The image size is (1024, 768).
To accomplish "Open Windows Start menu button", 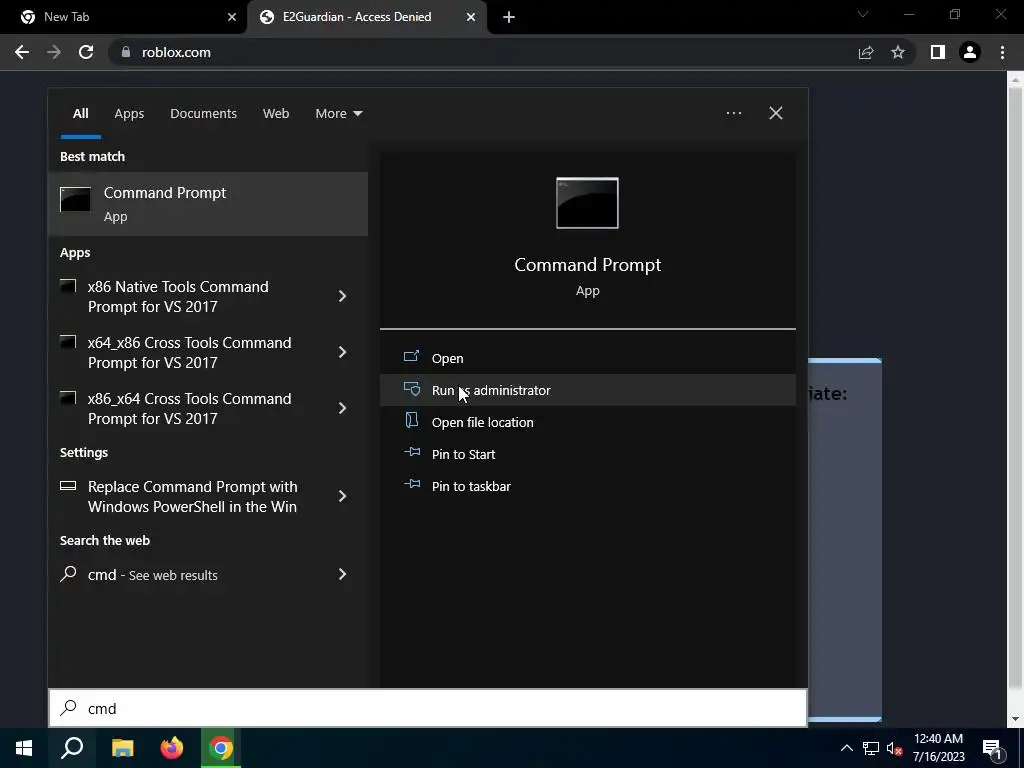I will point(24,748).
